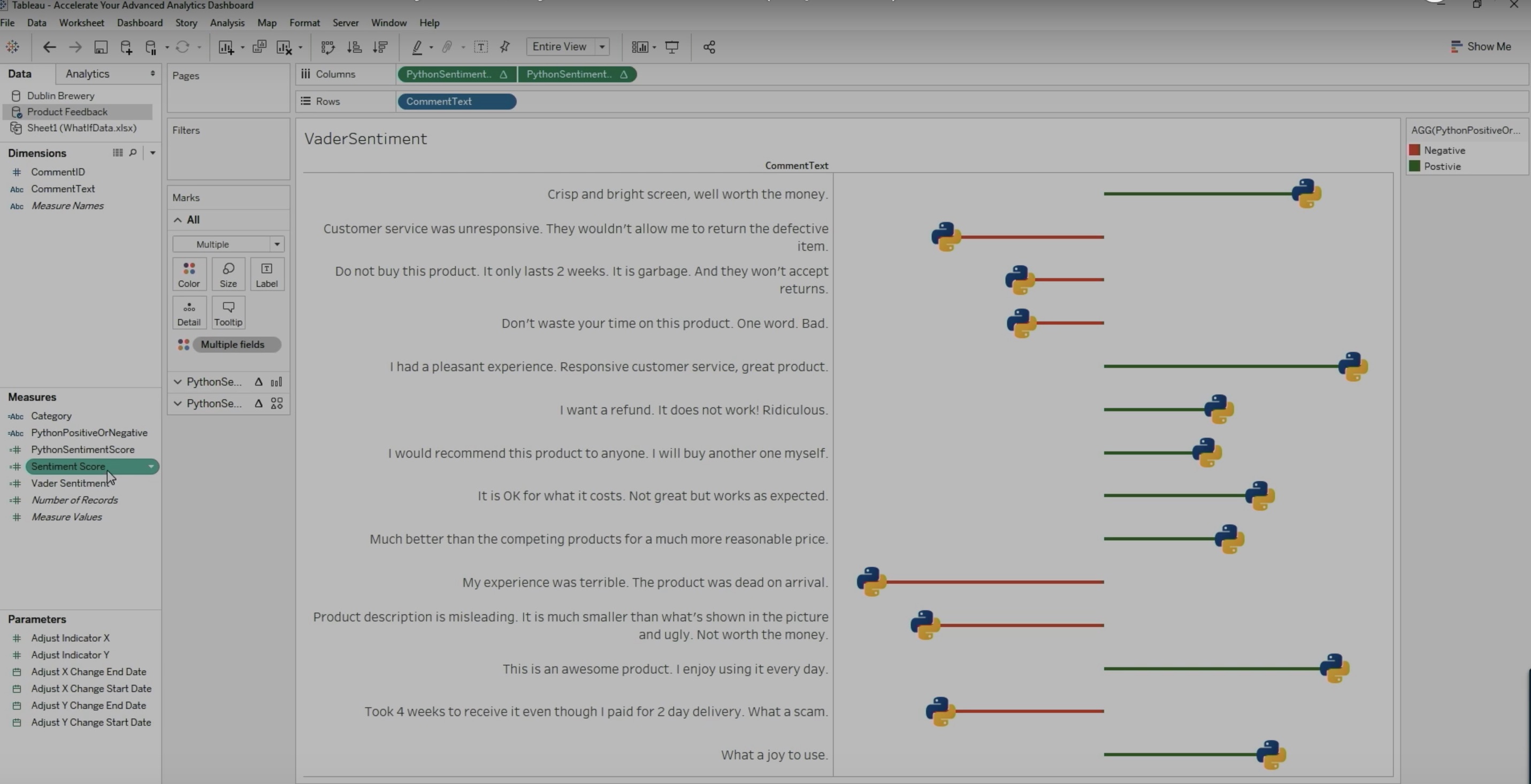Open the Entire View fit dropdown

pyautogui.click(x=601, y=47)
